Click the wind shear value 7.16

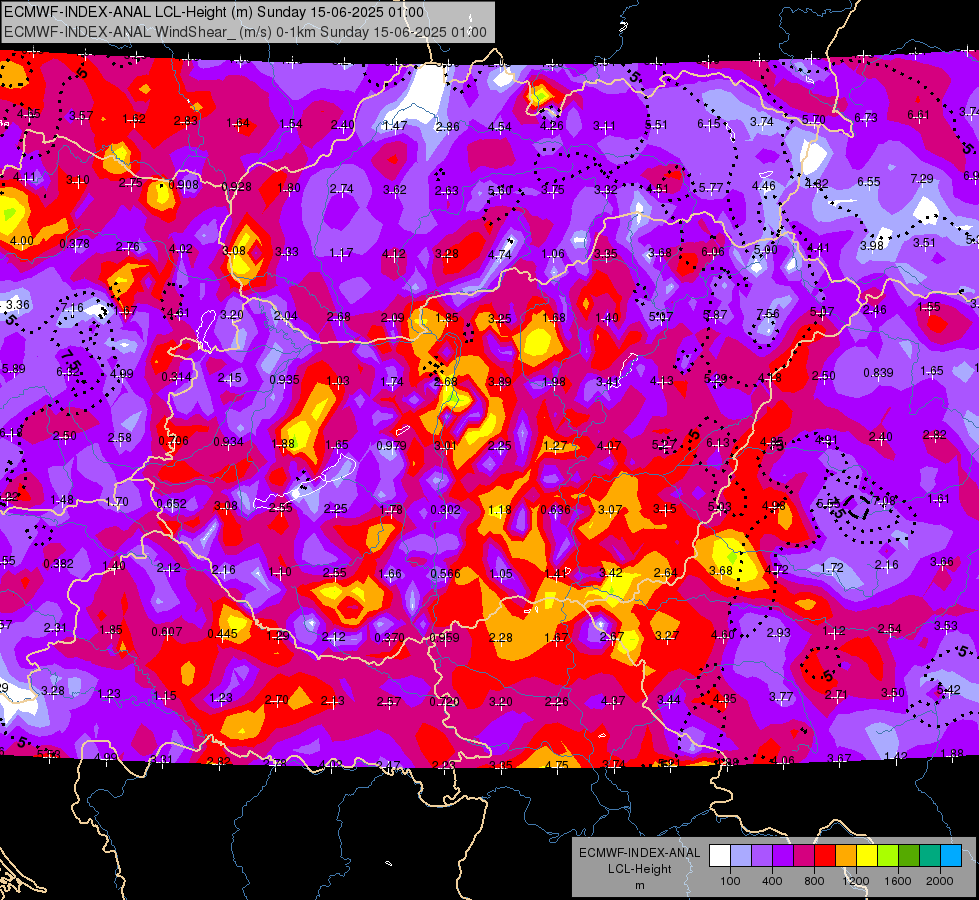(x=72, y=307)
